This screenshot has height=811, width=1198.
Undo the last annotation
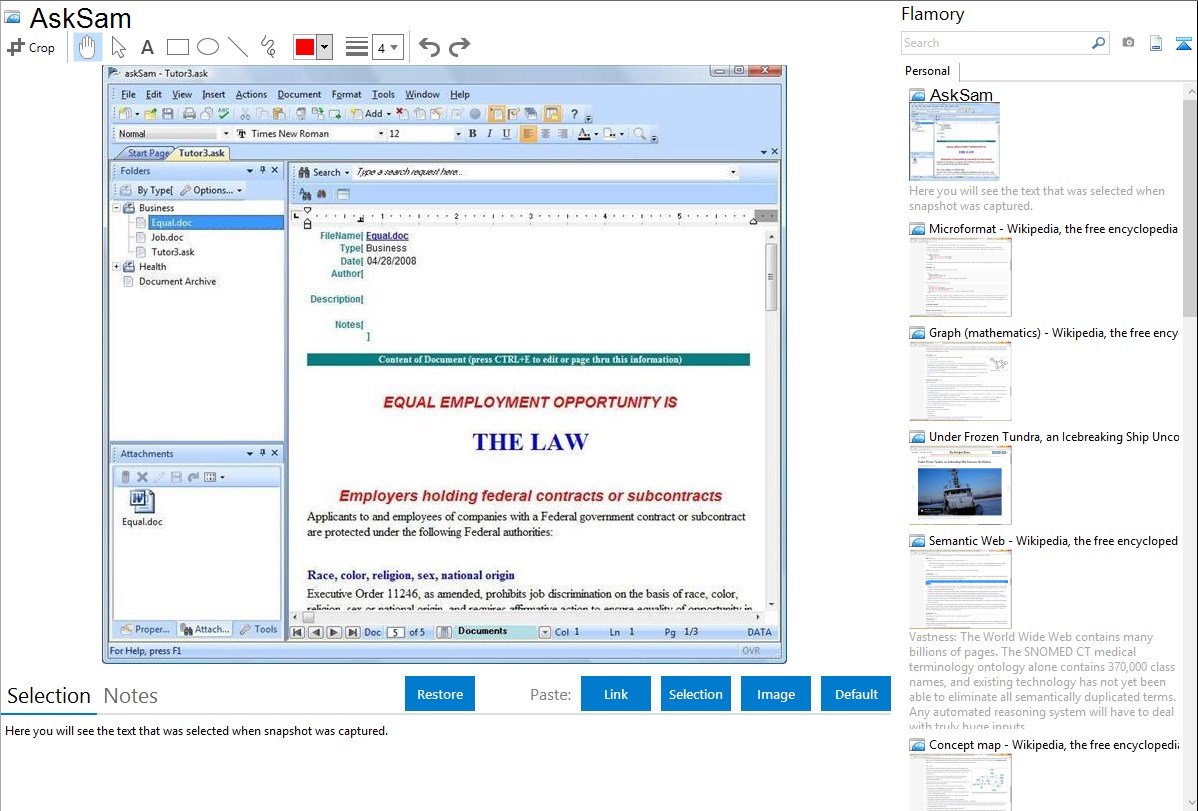pyautogui.click(x=429, y=47)
